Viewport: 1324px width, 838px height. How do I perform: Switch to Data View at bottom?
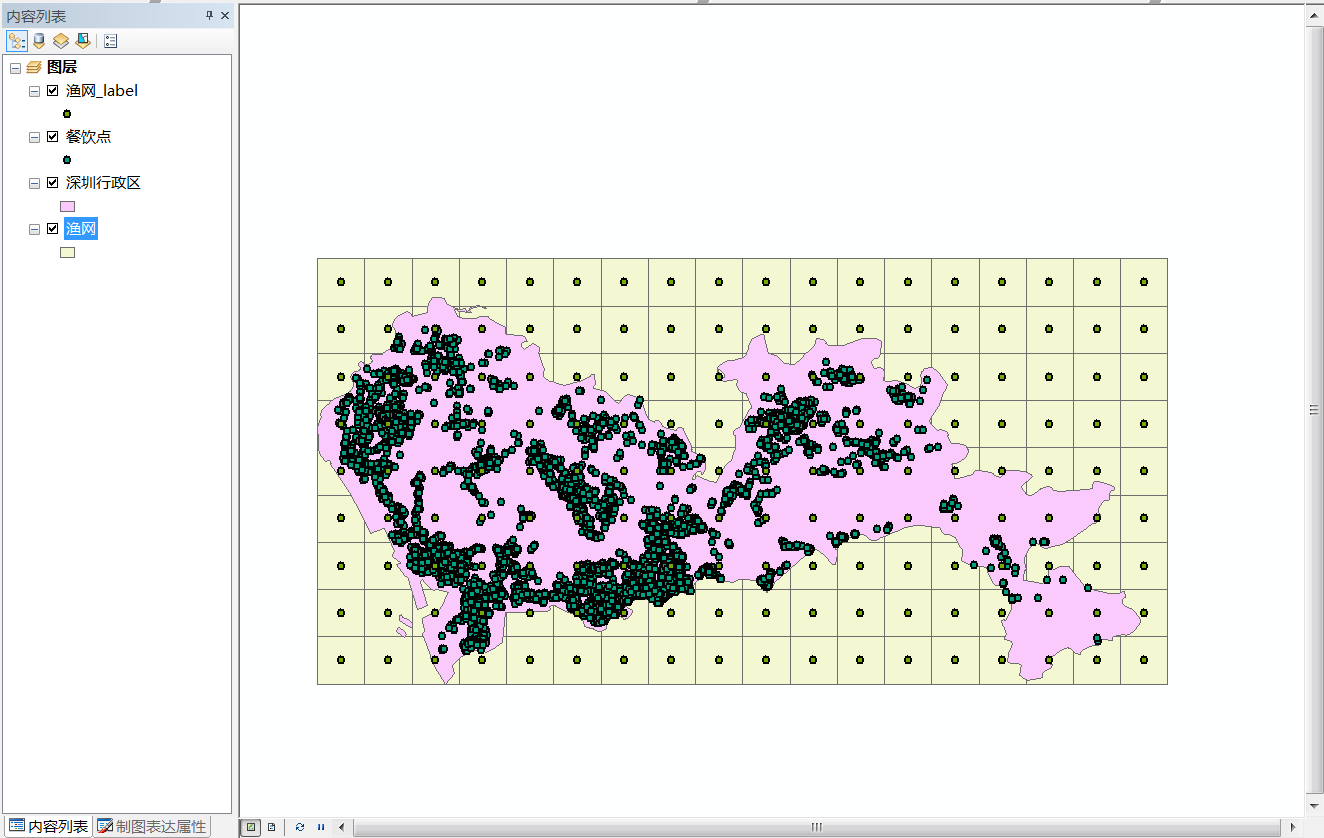(x=251, y=827)
